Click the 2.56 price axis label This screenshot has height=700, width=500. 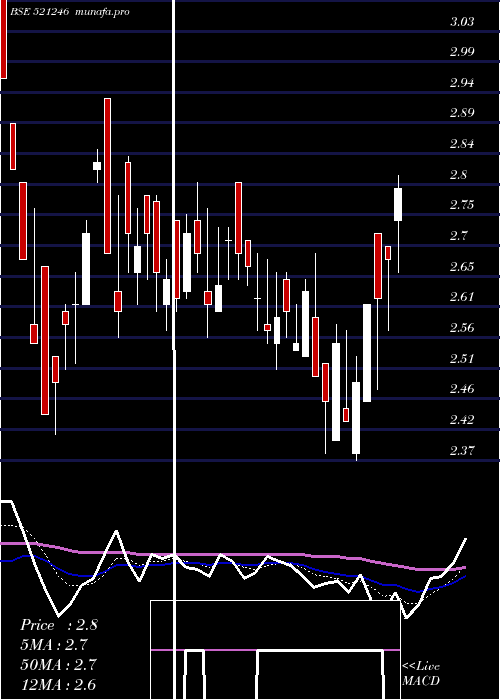[x=462, y=328]
